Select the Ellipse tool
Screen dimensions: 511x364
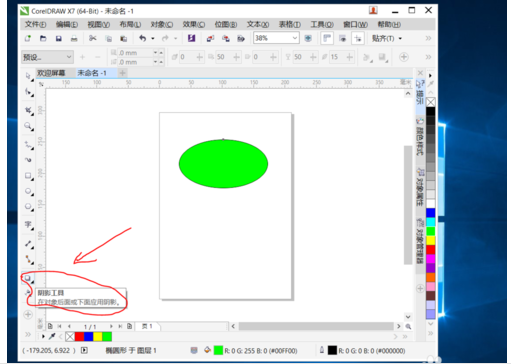[x=28, y=191]
